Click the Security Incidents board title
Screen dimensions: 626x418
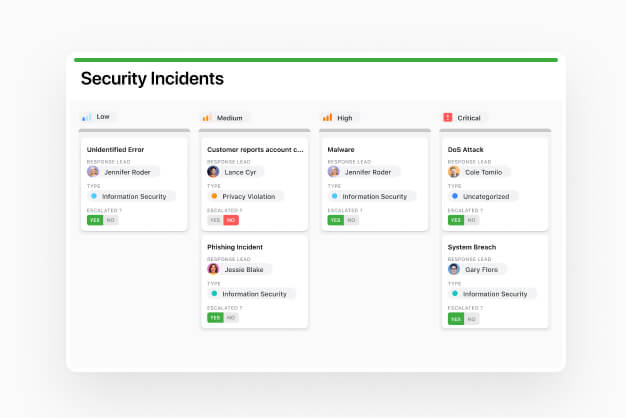click(152, 79)
